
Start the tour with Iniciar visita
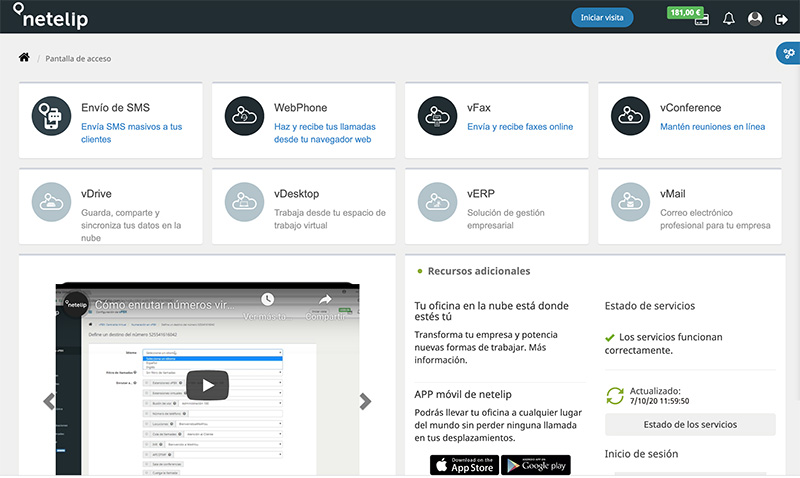(x=602, y=17)
